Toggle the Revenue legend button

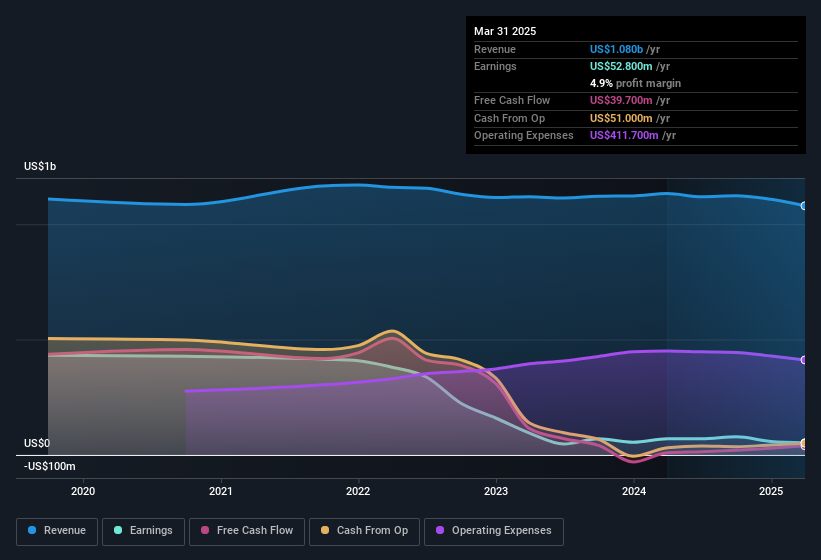57,531
